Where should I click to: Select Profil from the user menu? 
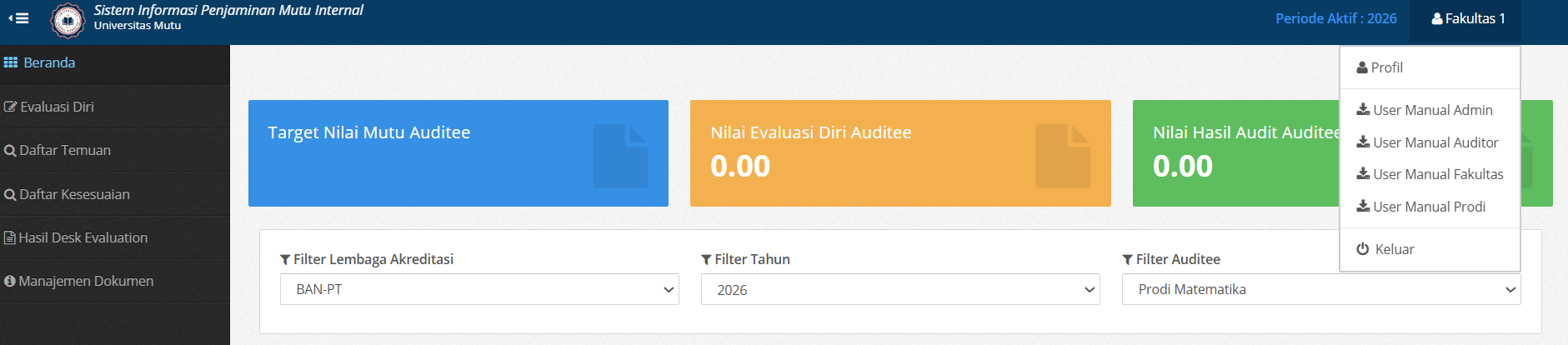point(1430,67)
